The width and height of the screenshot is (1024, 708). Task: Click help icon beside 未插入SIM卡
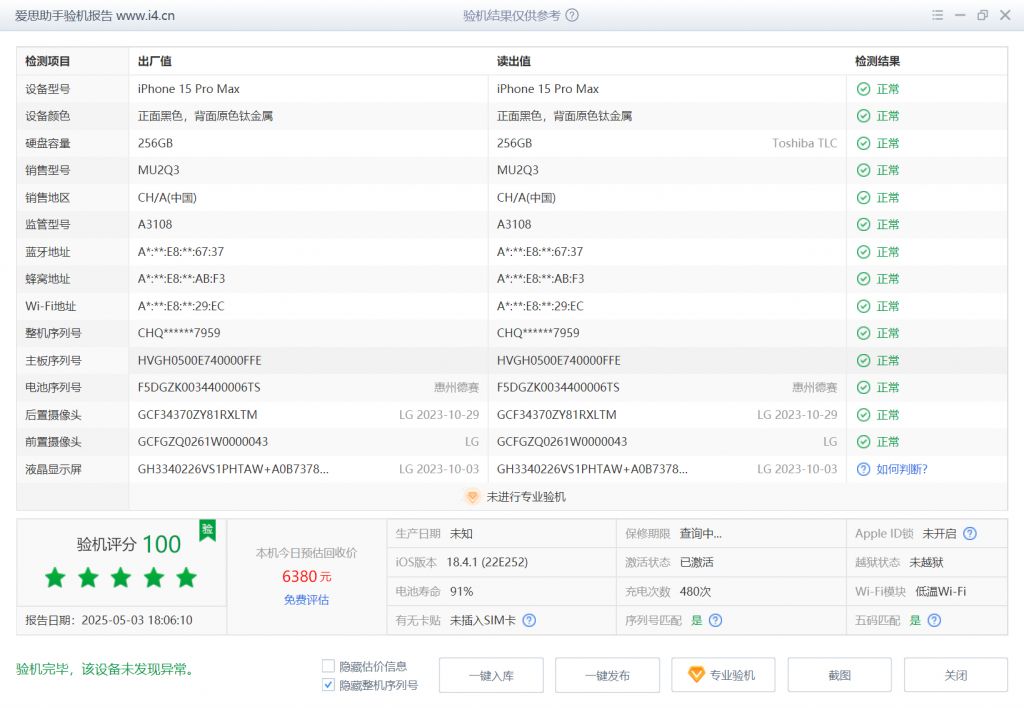(529, 620)
